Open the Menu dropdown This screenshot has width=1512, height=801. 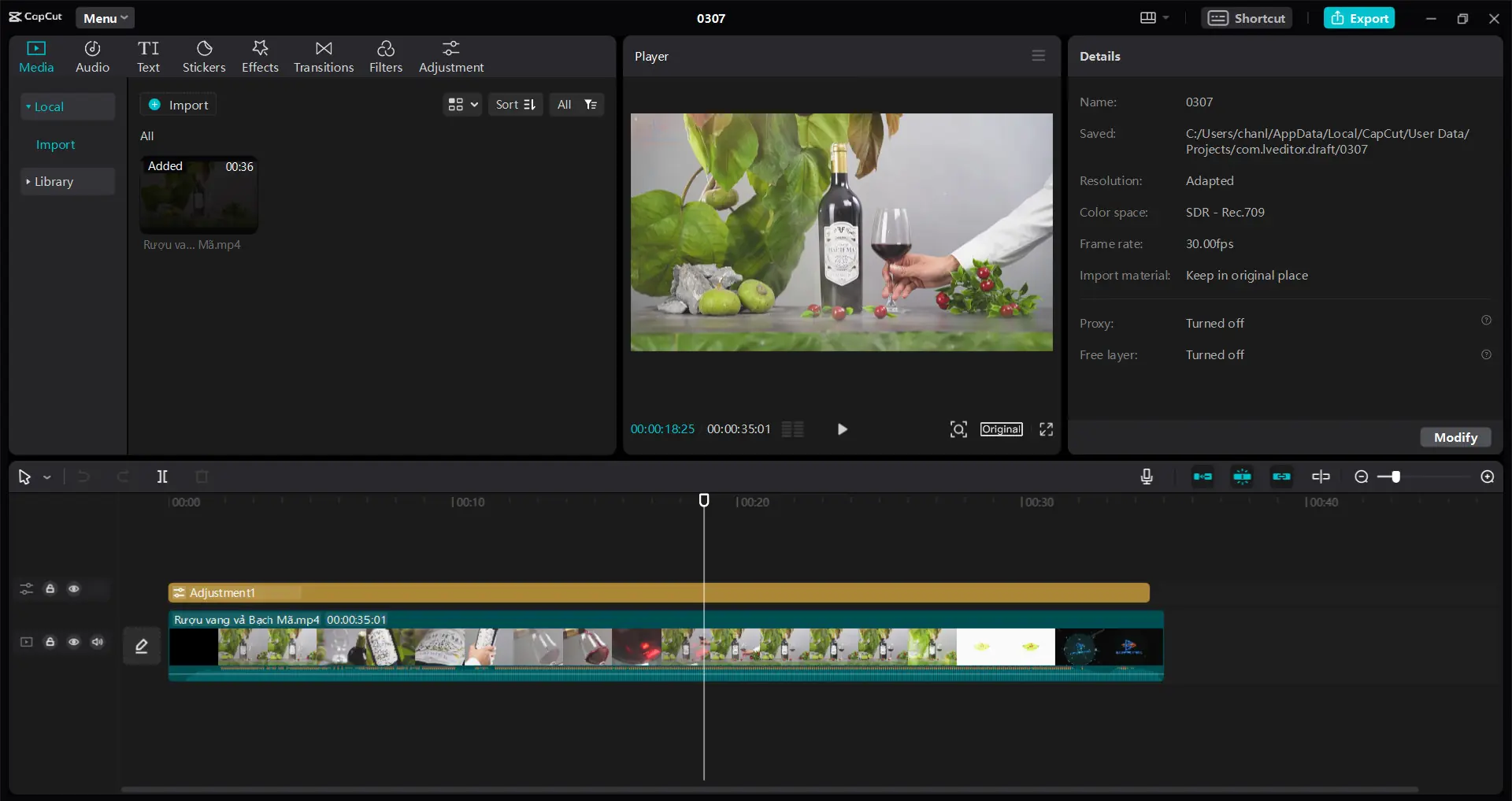pos(105,18)
